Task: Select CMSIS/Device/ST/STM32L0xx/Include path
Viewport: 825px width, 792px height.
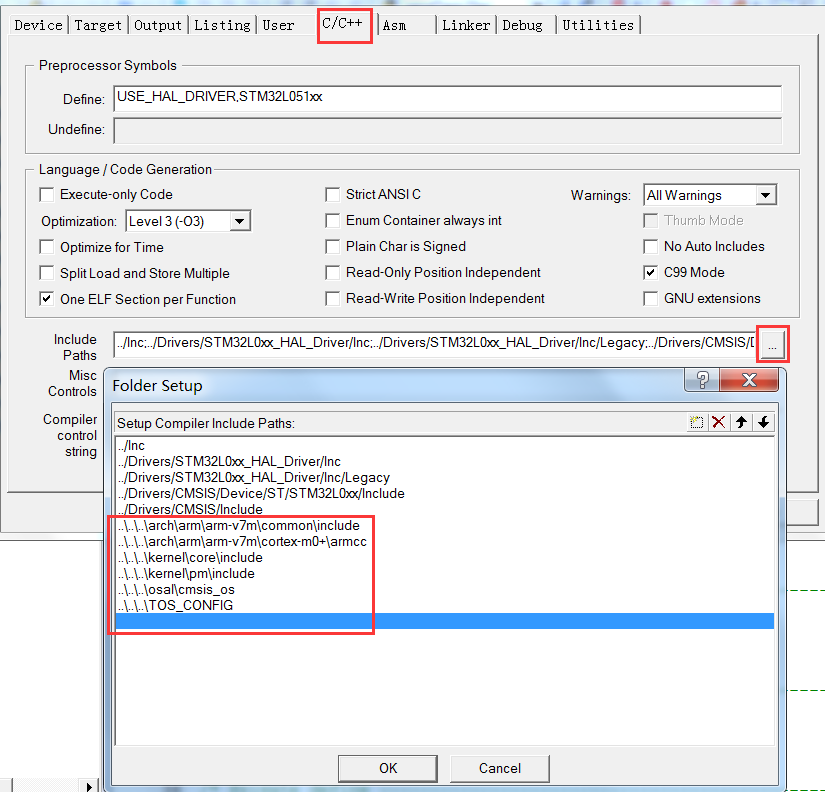Action: pyautogui.click(x=445, y=494)
